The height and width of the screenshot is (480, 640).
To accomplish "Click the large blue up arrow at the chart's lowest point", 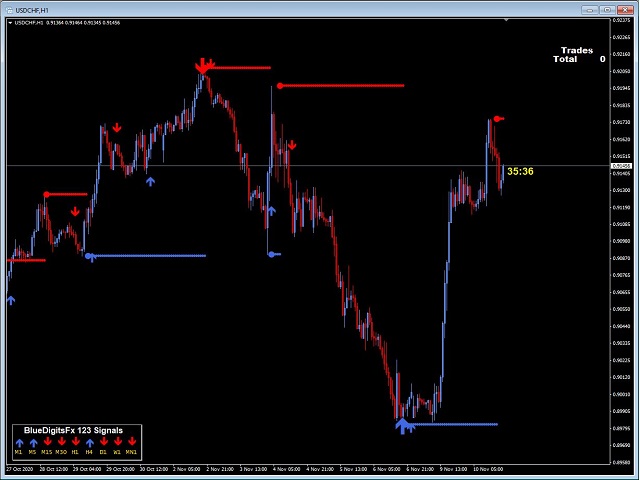I will pyautogui.click(x=402, y=426).
